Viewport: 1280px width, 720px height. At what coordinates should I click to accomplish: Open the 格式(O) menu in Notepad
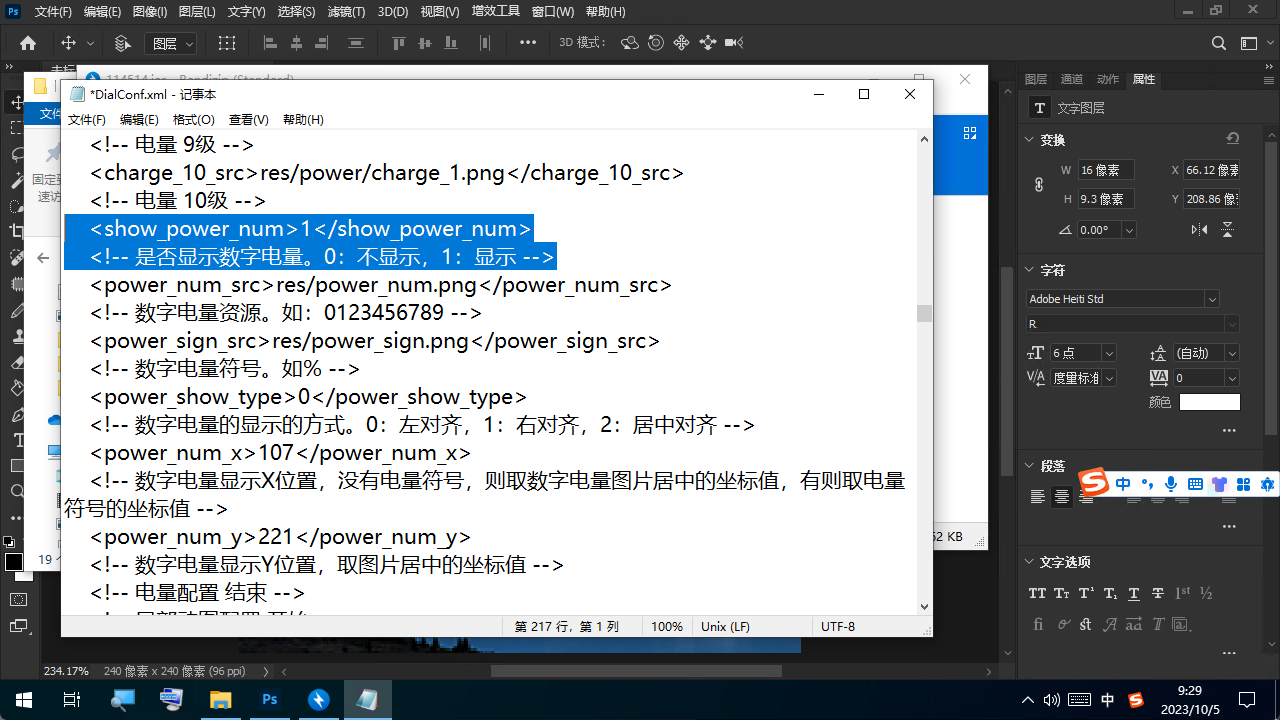click(x=192, y=119)
